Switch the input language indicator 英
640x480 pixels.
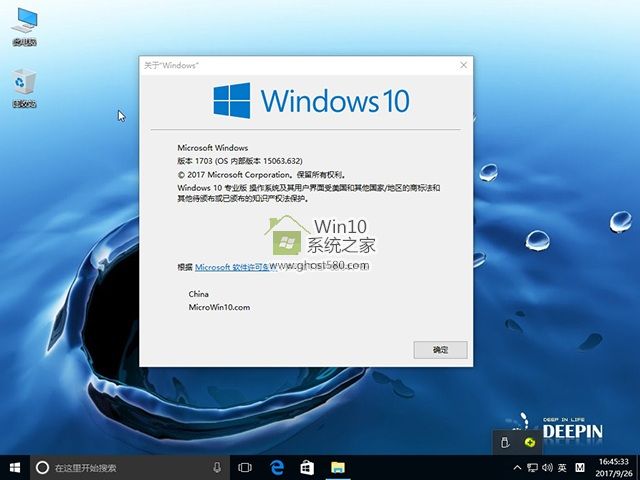[562, 468]
